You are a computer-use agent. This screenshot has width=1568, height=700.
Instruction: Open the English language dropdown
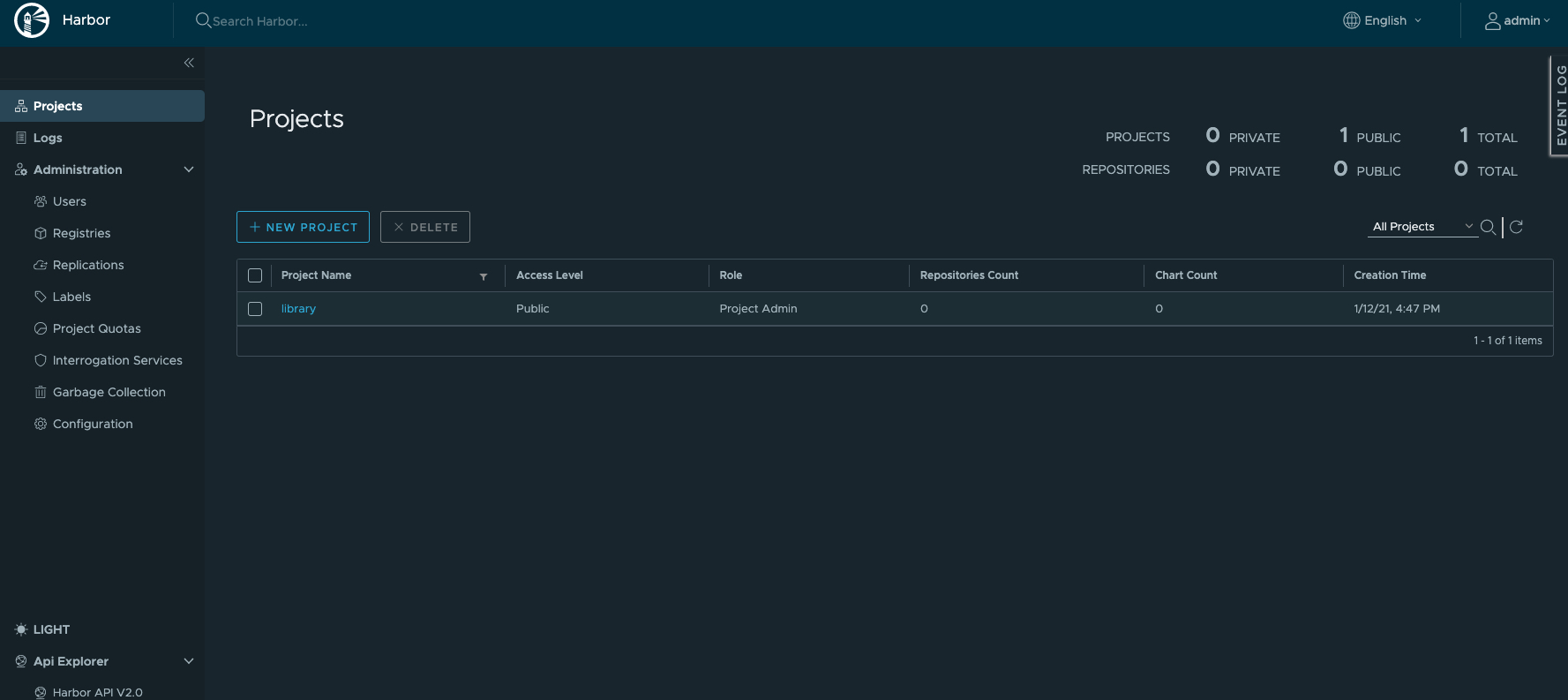(x=1383, y=20)
